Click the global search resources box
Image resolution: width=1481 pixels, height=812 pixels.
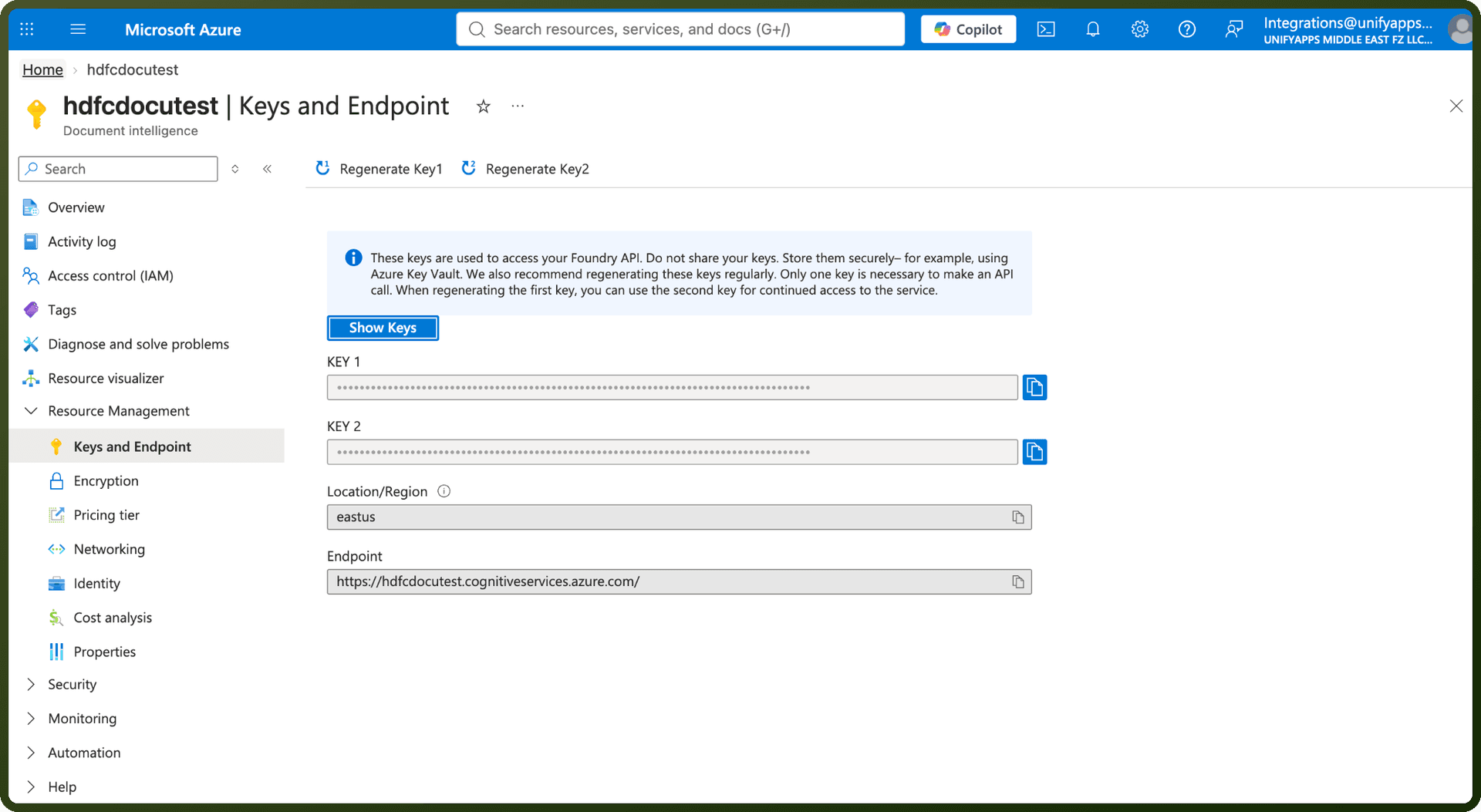pyautogui.click(x=680, y=29)
